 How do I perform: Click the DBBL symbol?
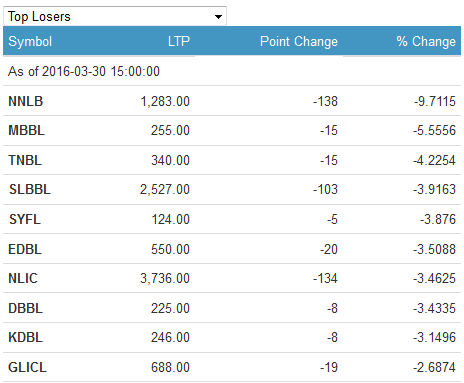pos(26,308)
